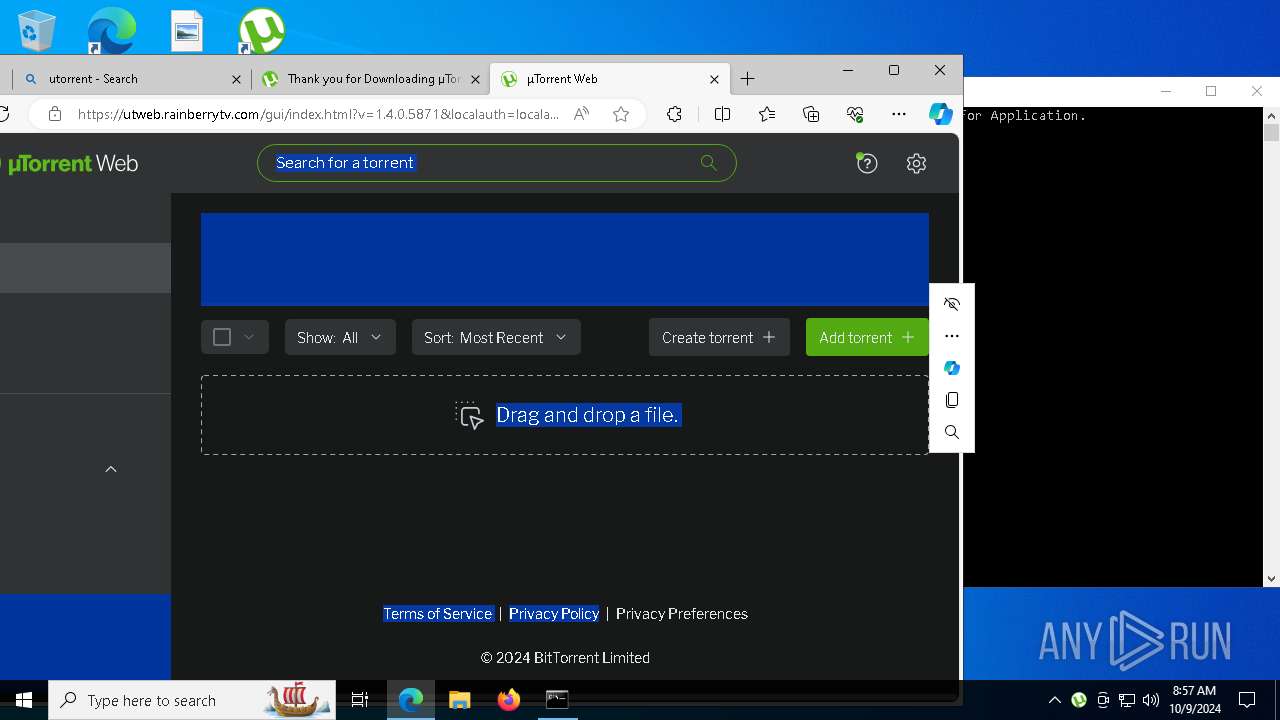Hide the Edge selection mini menu
The image size is (1280, 720).
tap(952, 304)
